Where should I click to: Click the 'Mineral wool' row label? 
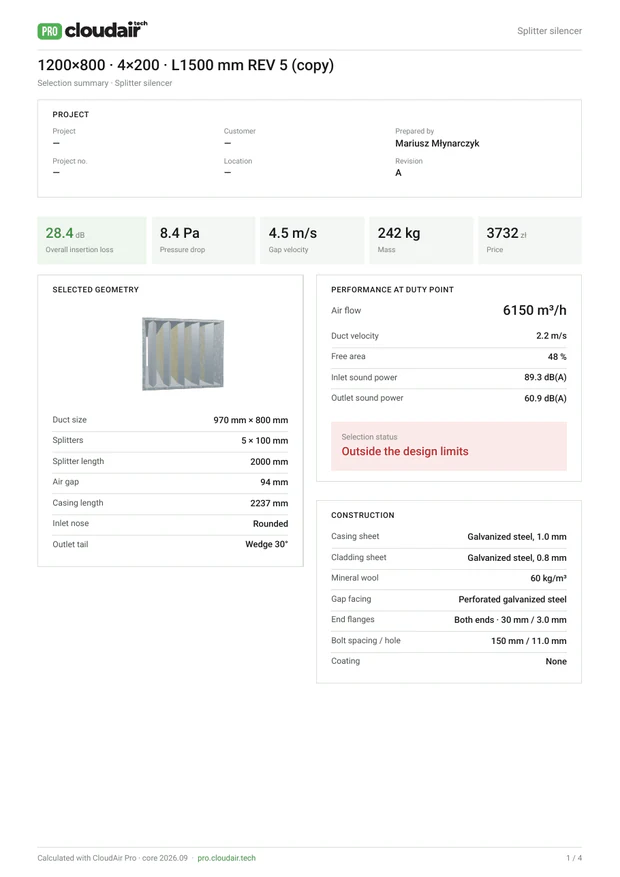click(354, 577)
